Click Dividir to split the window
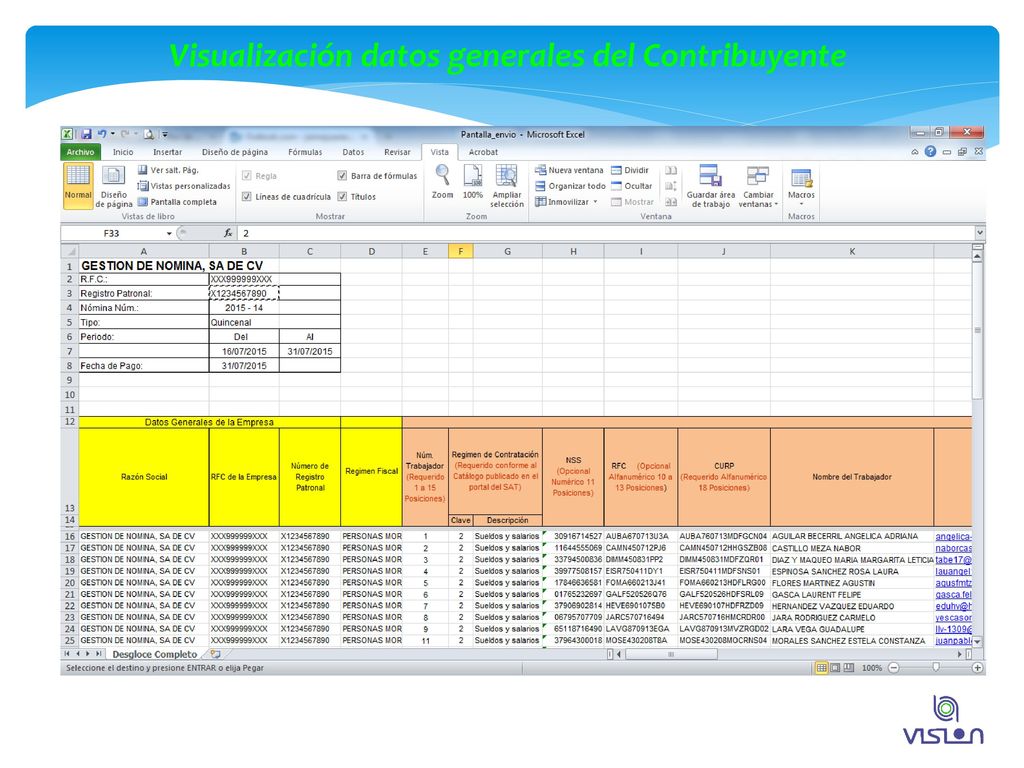 [x=630, y=170]
